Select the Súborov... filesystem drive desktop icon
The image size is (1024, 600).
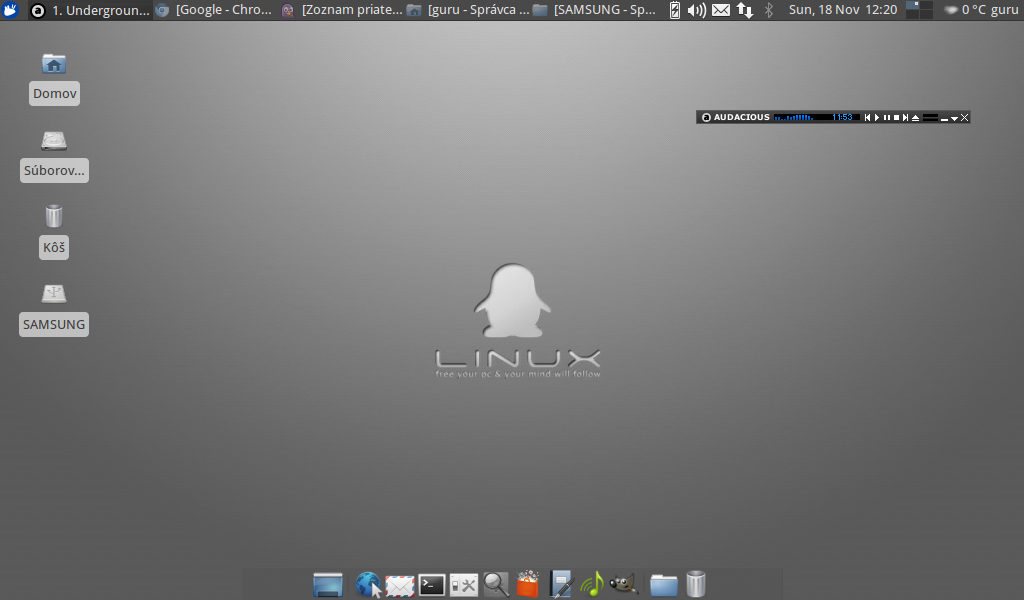[x=54, y=155]
